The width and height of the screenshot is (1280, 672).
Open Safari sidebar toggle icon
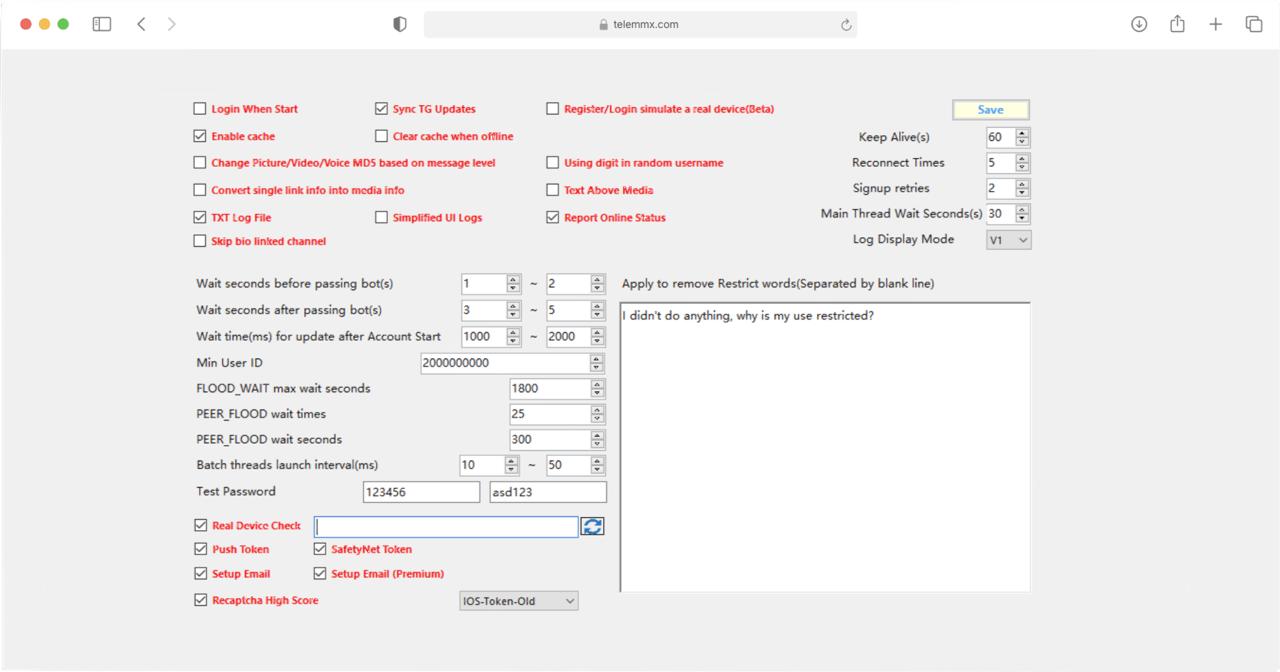click(x=102, y=24)
